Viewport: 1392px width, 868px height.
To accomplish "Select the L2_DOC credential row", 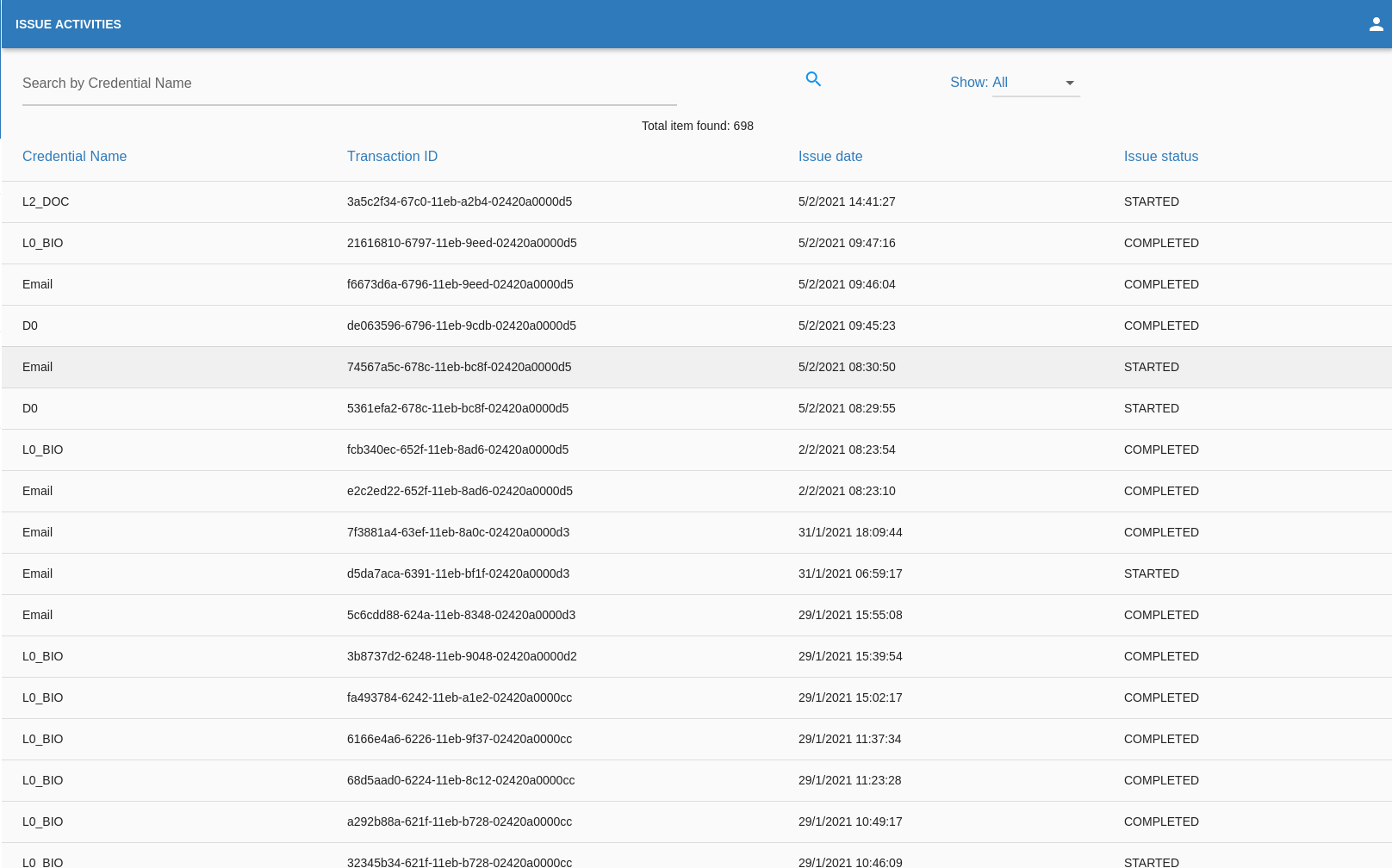I will [697, 201].
